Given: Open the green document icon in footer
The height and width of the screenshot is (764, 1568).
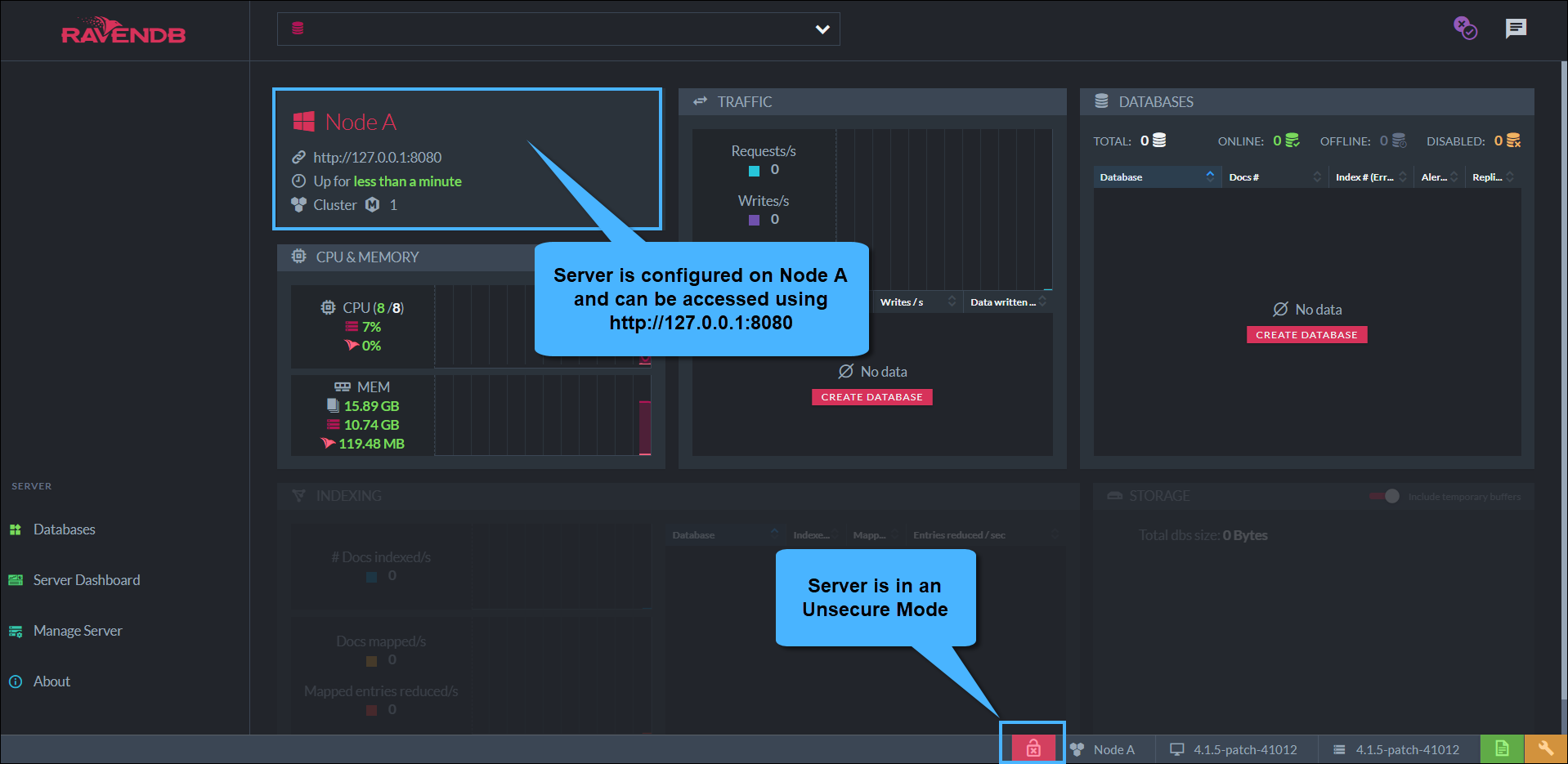Looking at the screenshot, I should (x=1502, y=748).
